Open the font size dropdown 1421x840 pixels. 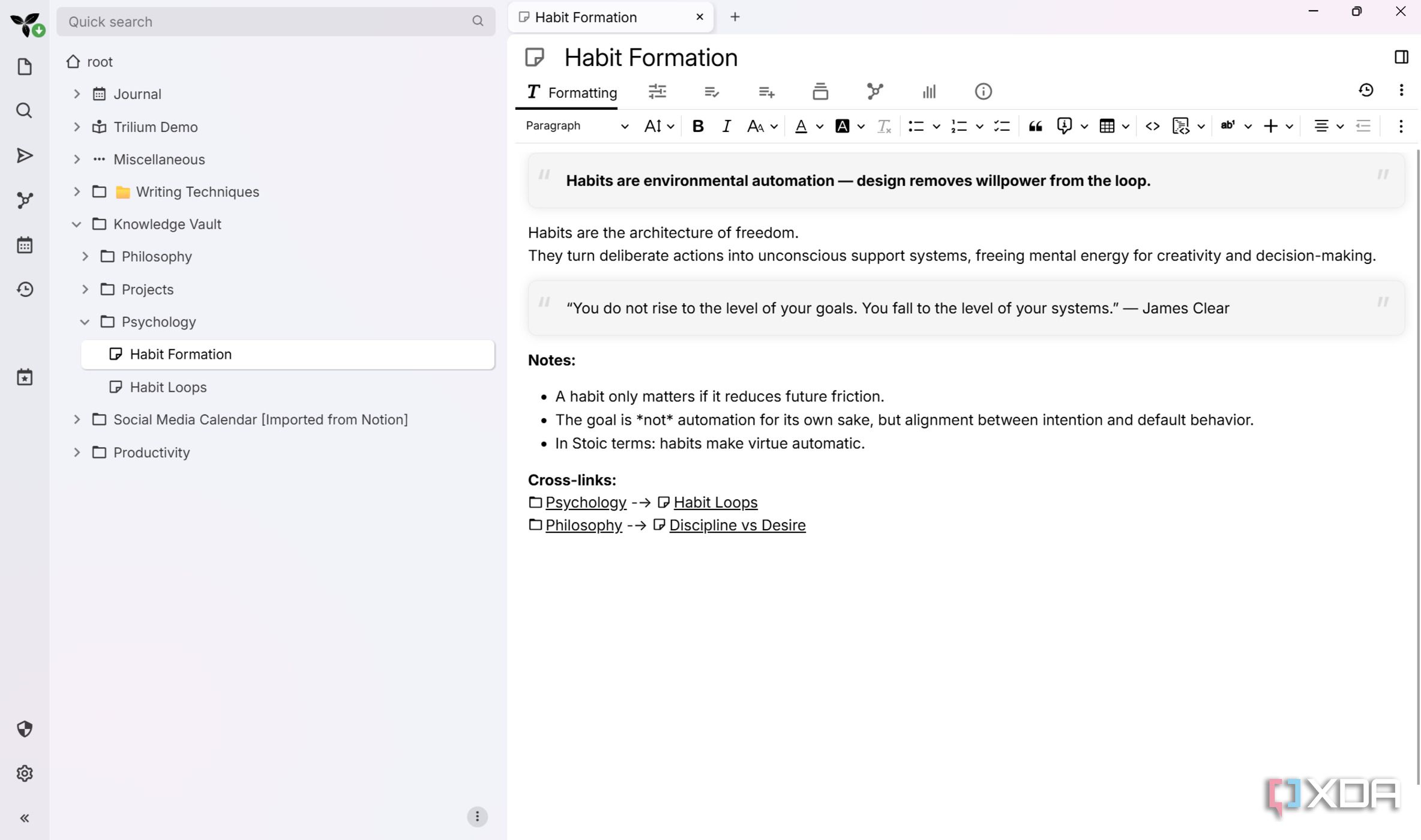[x=659, y=126]
